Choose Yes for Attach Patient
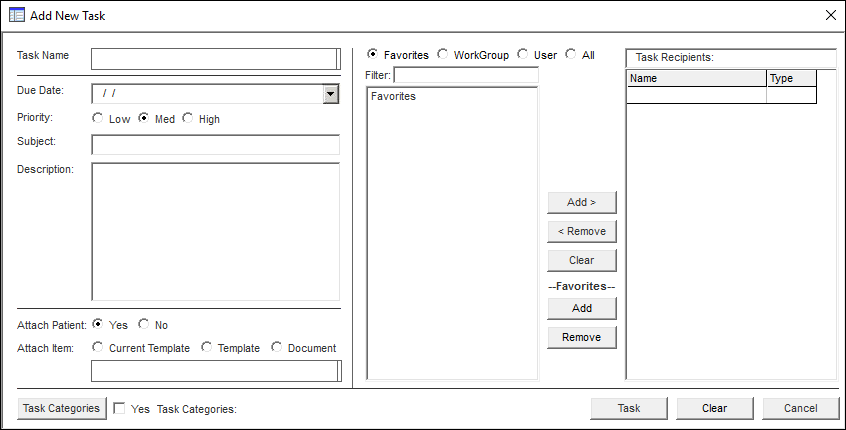This screenshot has width=846, height=430. click(98, 324)
